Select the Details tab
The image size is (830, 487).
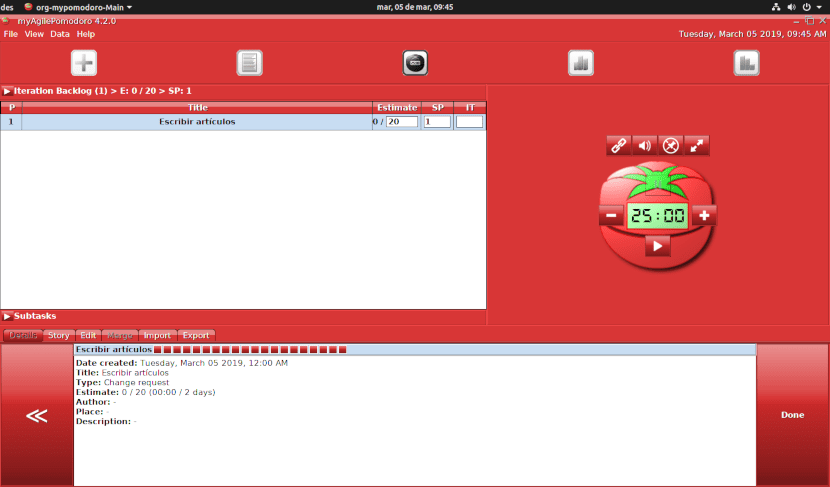[x=23, y=335]
